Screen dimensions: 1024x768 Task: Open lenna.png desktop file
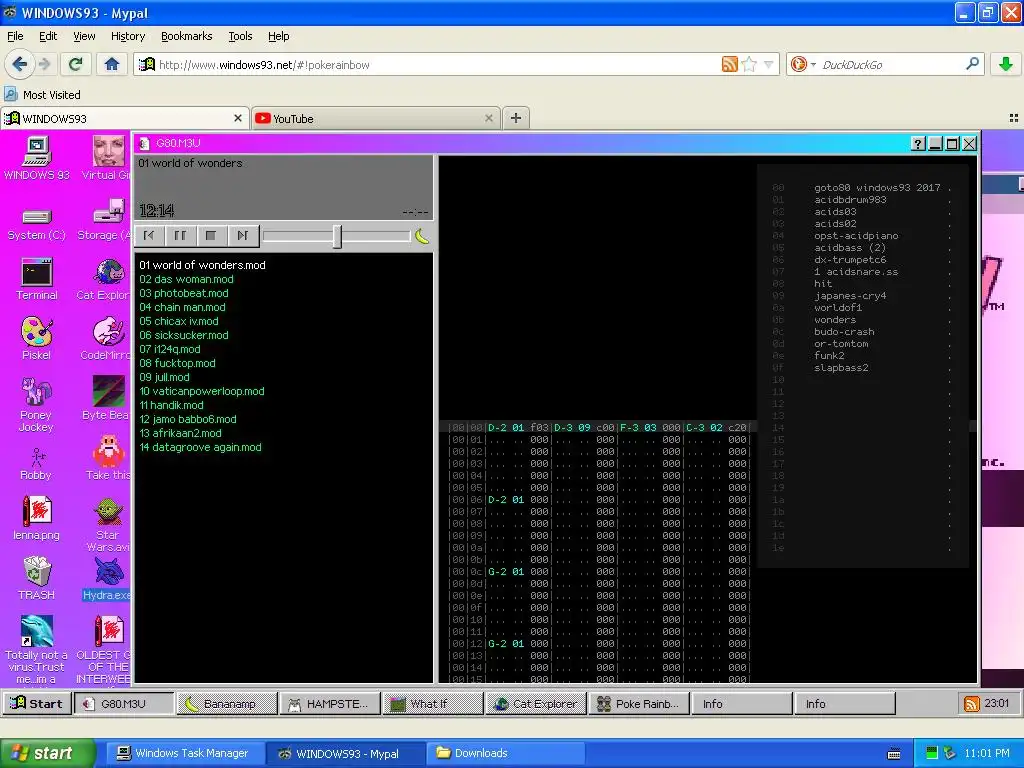(x=37, y=518)
